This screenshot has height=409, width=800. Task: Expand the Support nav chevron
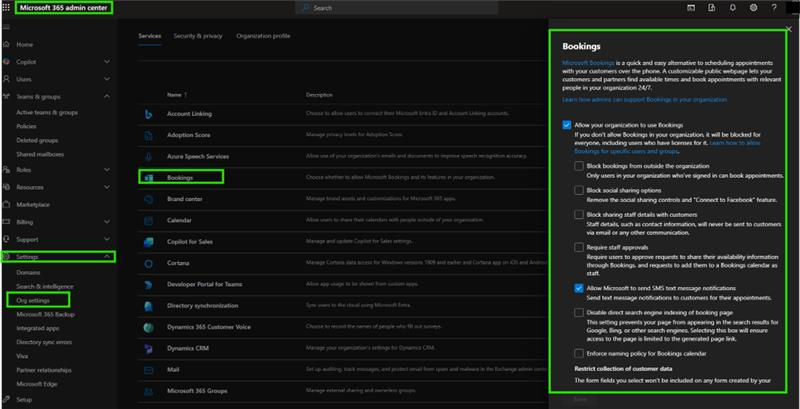[x=107, y=239]
